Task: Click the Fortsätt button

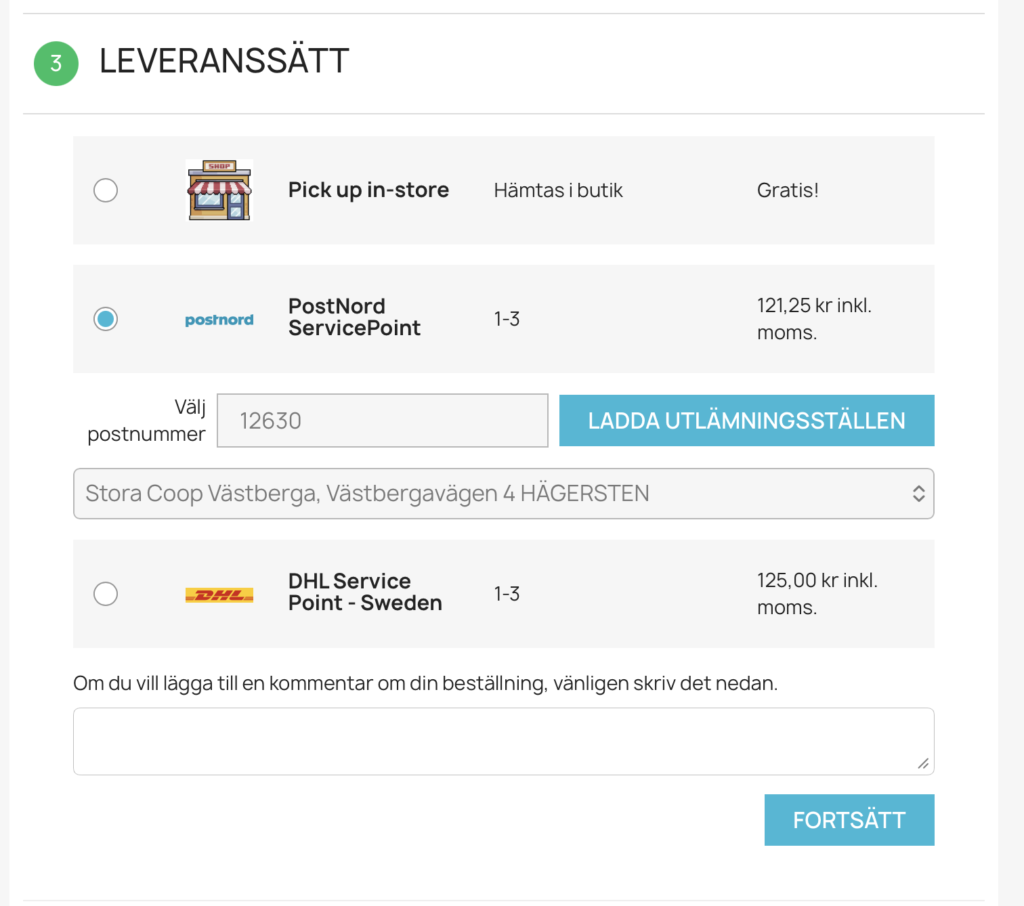Action: (849, 820)
